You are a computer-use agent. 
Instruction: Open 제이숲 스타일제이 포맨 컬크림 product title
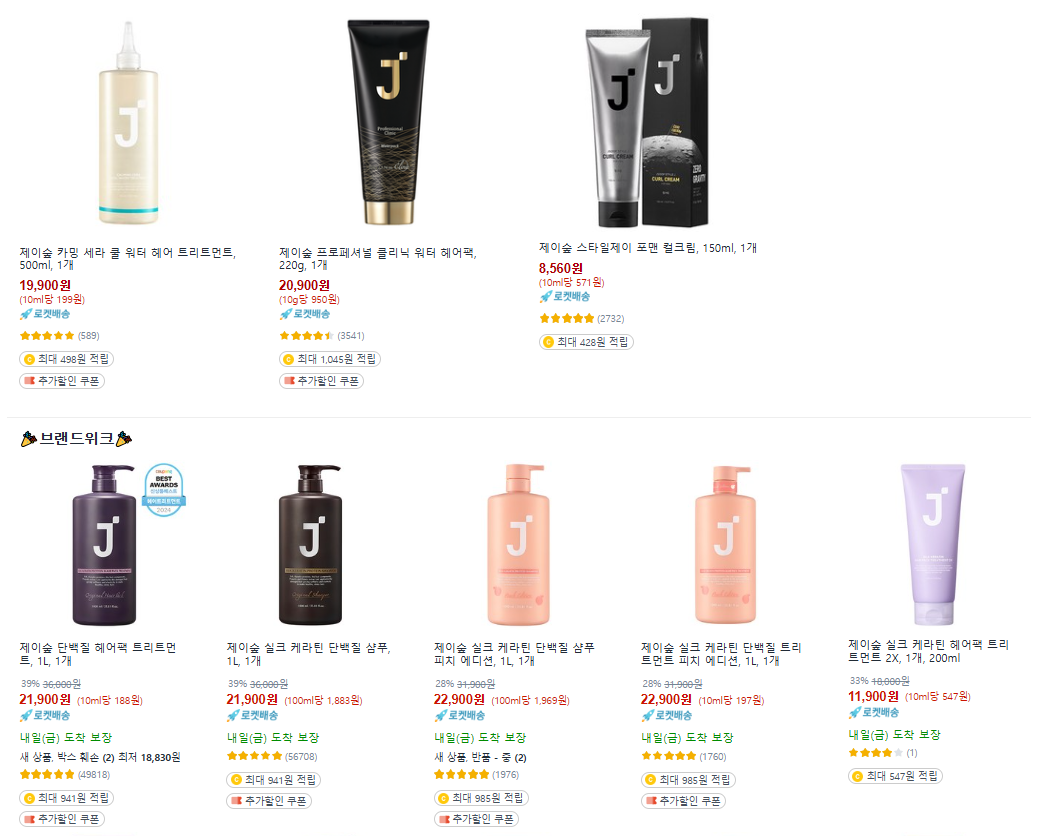[x=647, y=248]
